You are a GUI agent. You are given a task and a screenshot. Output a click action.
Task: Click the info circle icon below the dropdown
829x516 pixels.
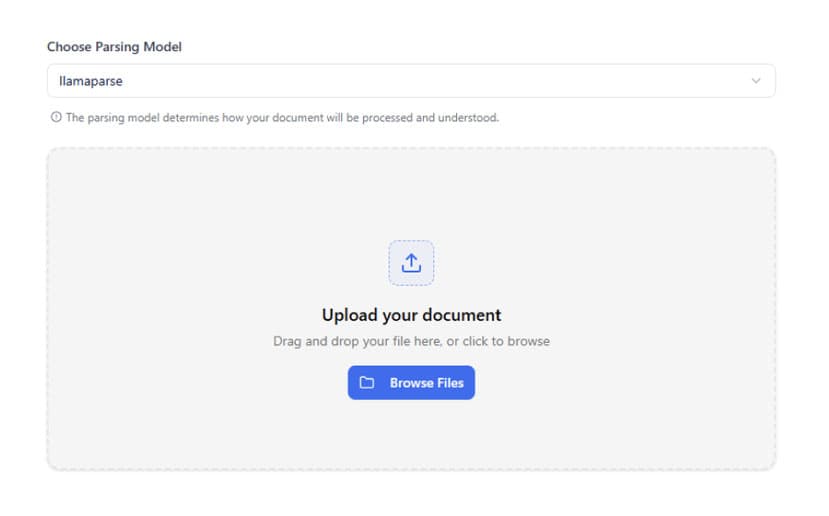coord(56,118)
